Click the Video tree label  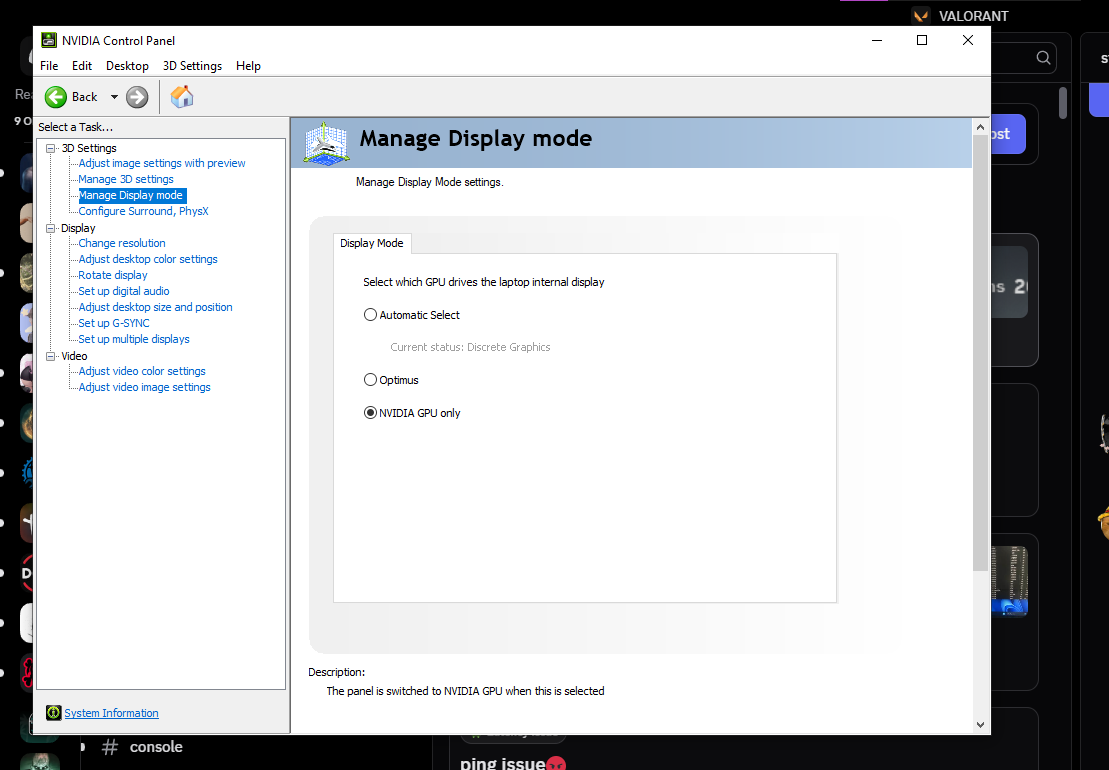(74, 356)
